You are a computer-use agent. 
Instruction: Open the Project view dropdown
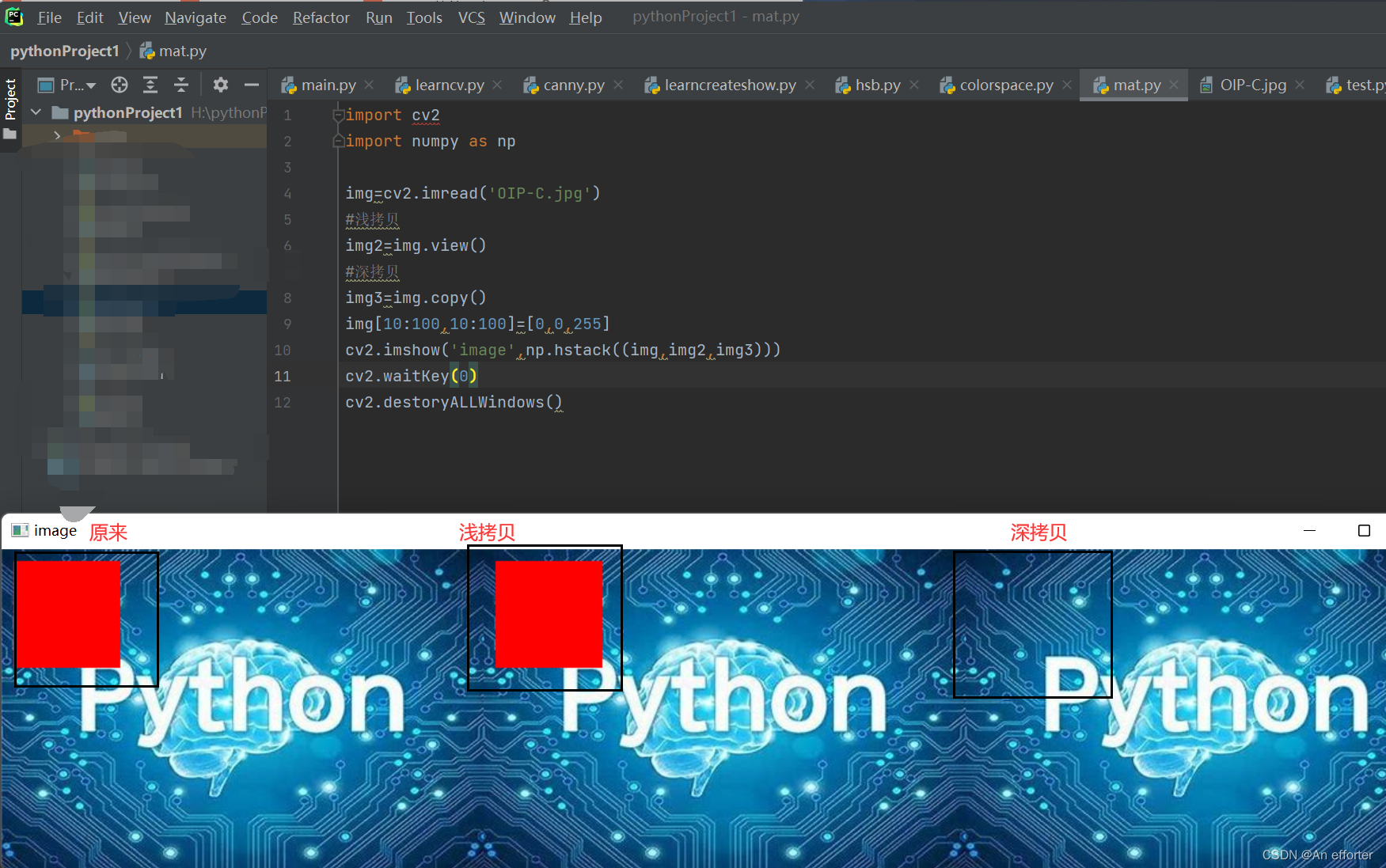click(68, 85)
